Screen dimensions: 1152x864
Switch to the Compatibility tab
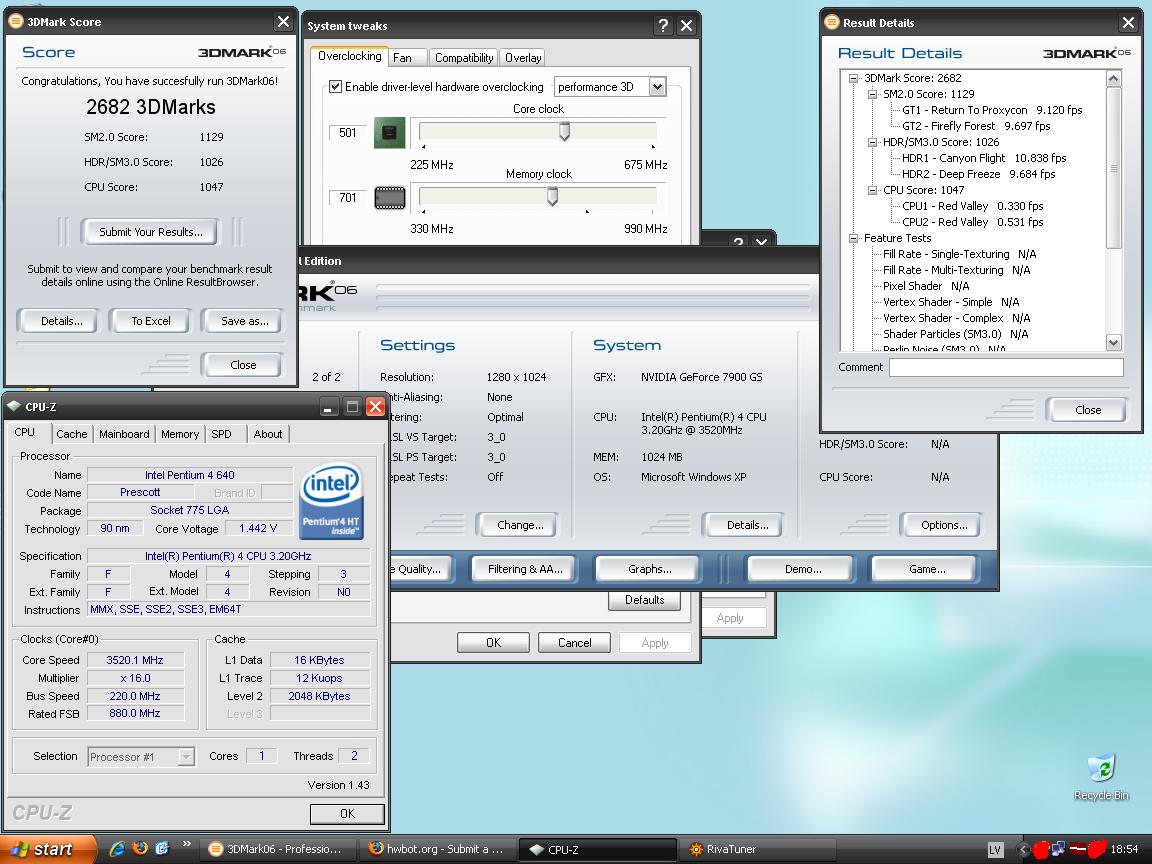(464, 57)
